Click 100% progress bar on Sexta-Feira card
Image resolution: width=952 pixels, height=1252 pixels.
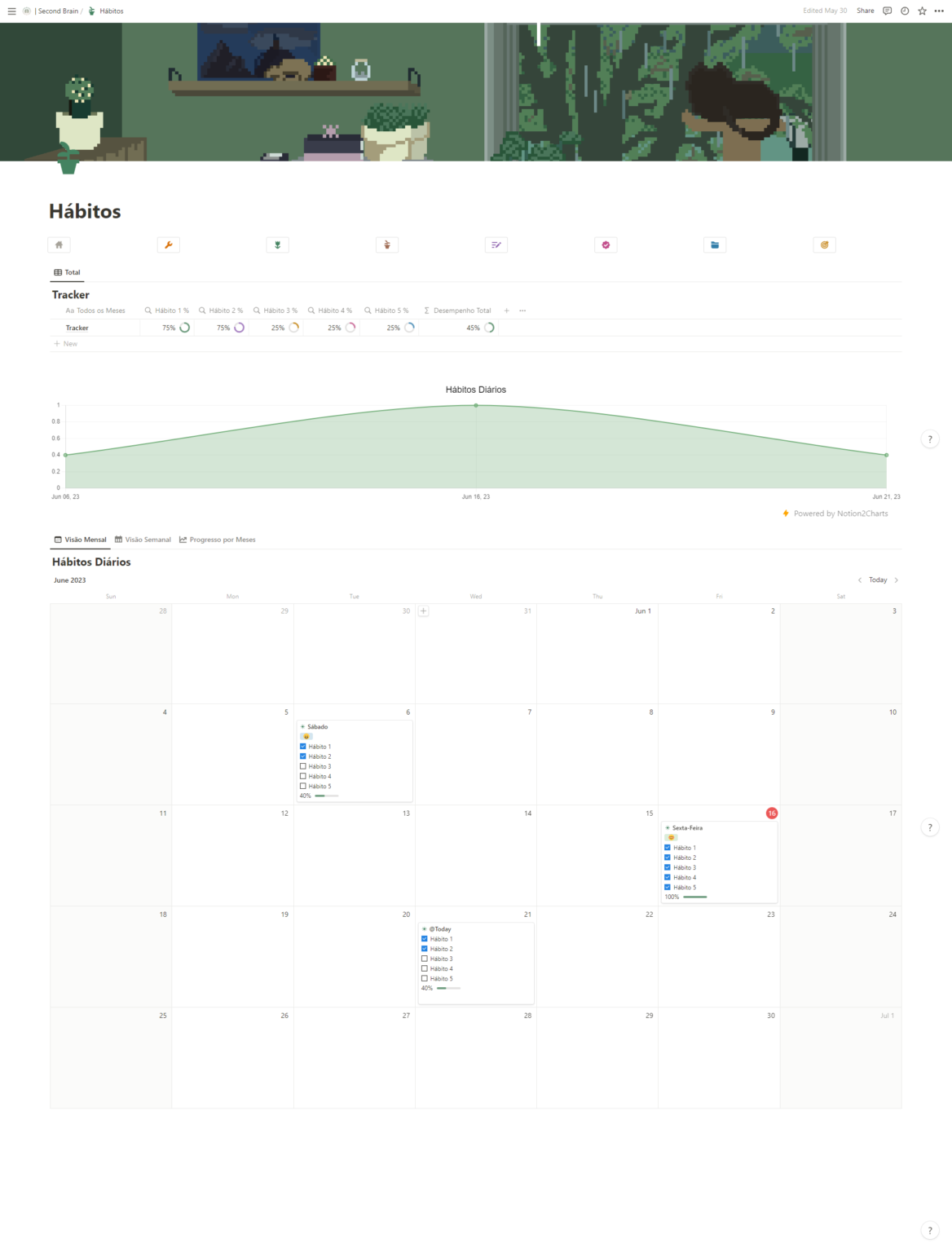coord(695,897)
